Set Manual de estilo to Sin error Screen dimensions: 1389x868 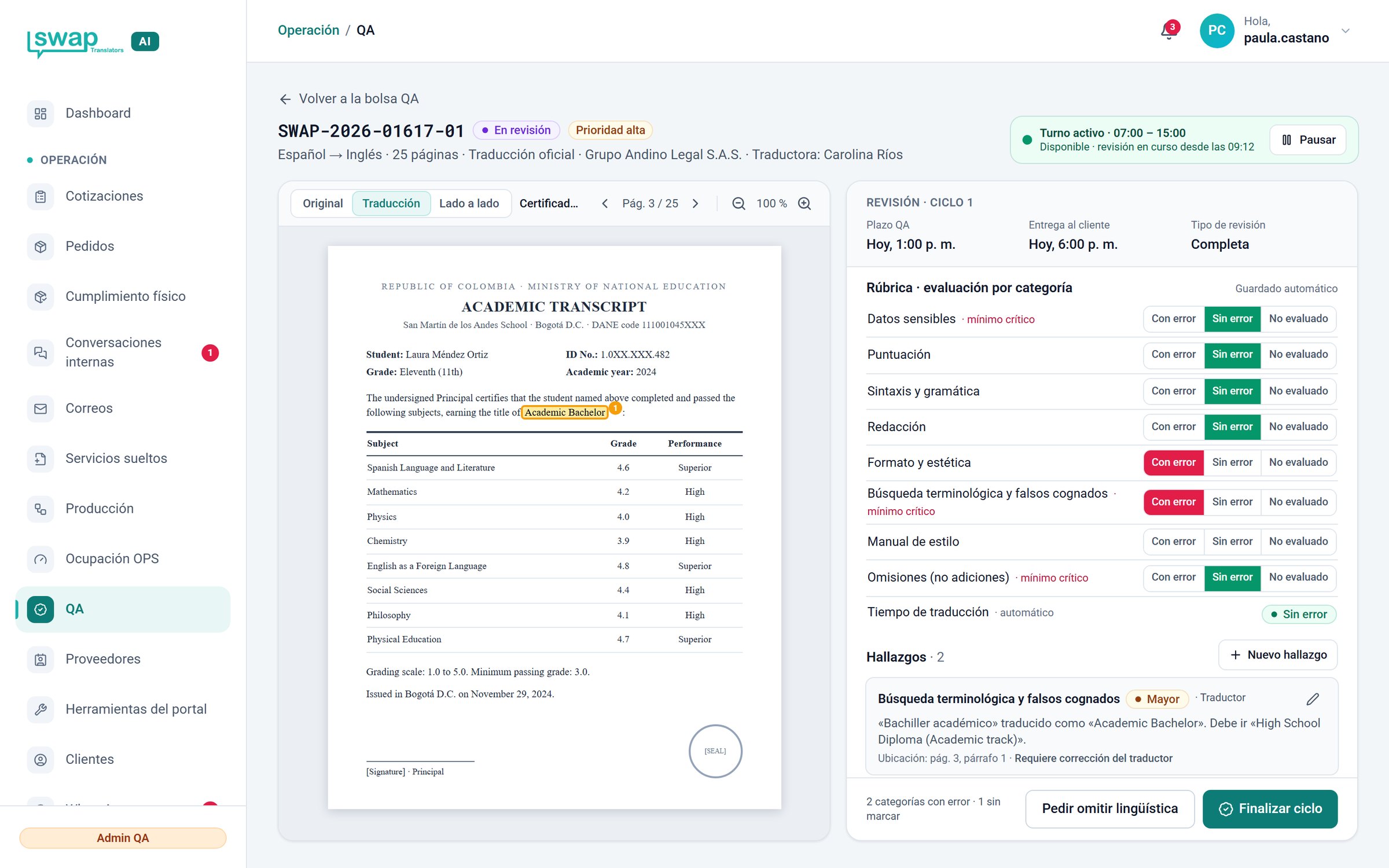[1232, 542]
